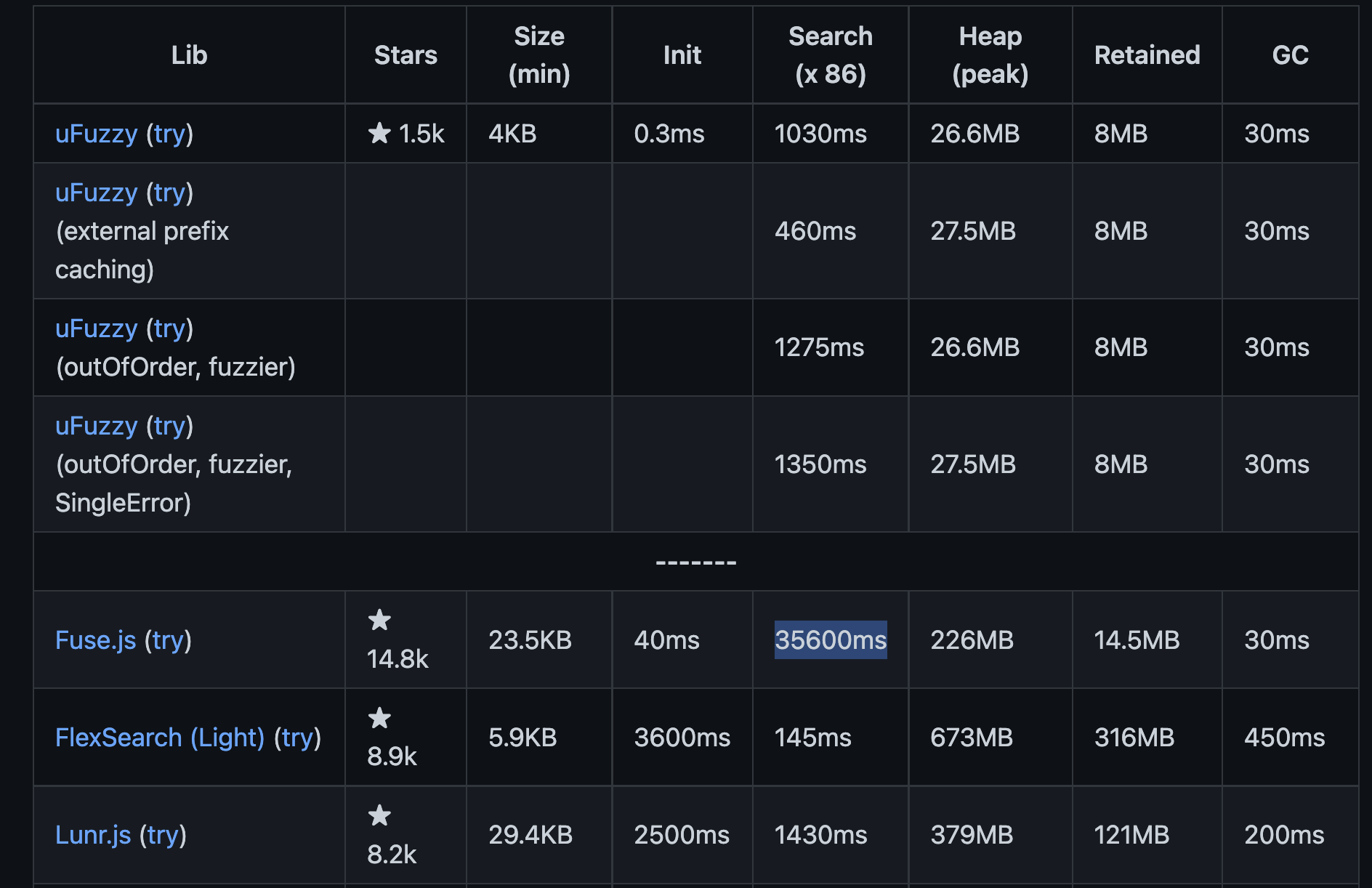Click the star icon in FlexSearch row
Image resolution: width=1372 pixels, height=888 pixels.
pos(379,718)
